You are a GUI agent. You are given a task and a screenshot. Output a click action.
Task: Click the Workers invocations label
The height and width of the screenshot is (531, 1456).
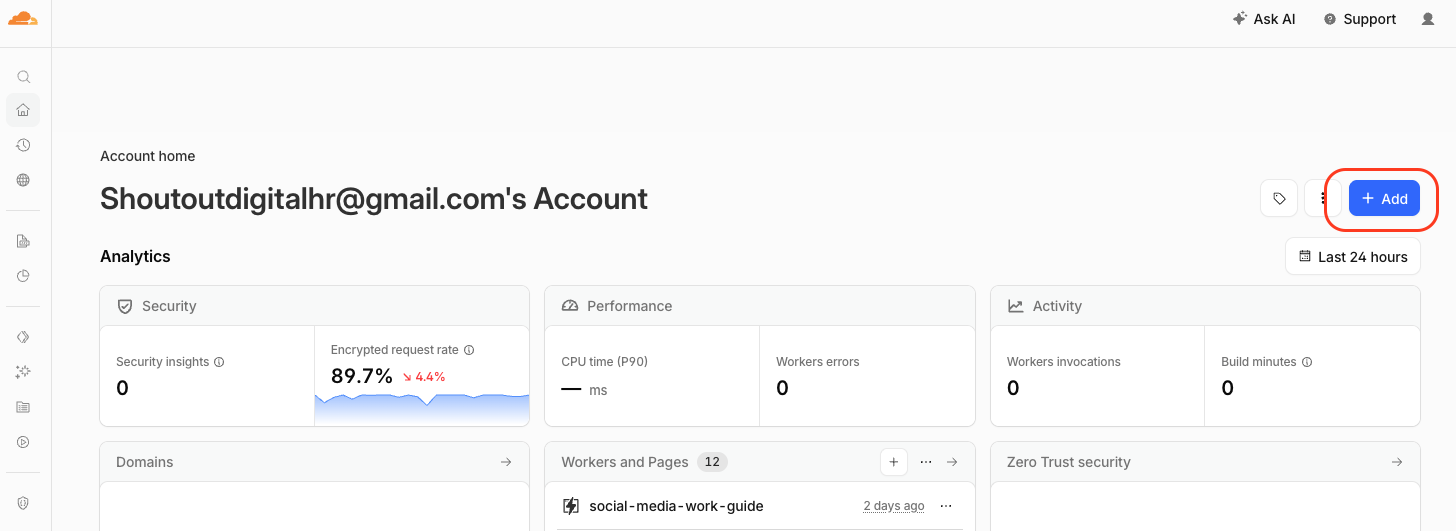[x=1064, y=362]
